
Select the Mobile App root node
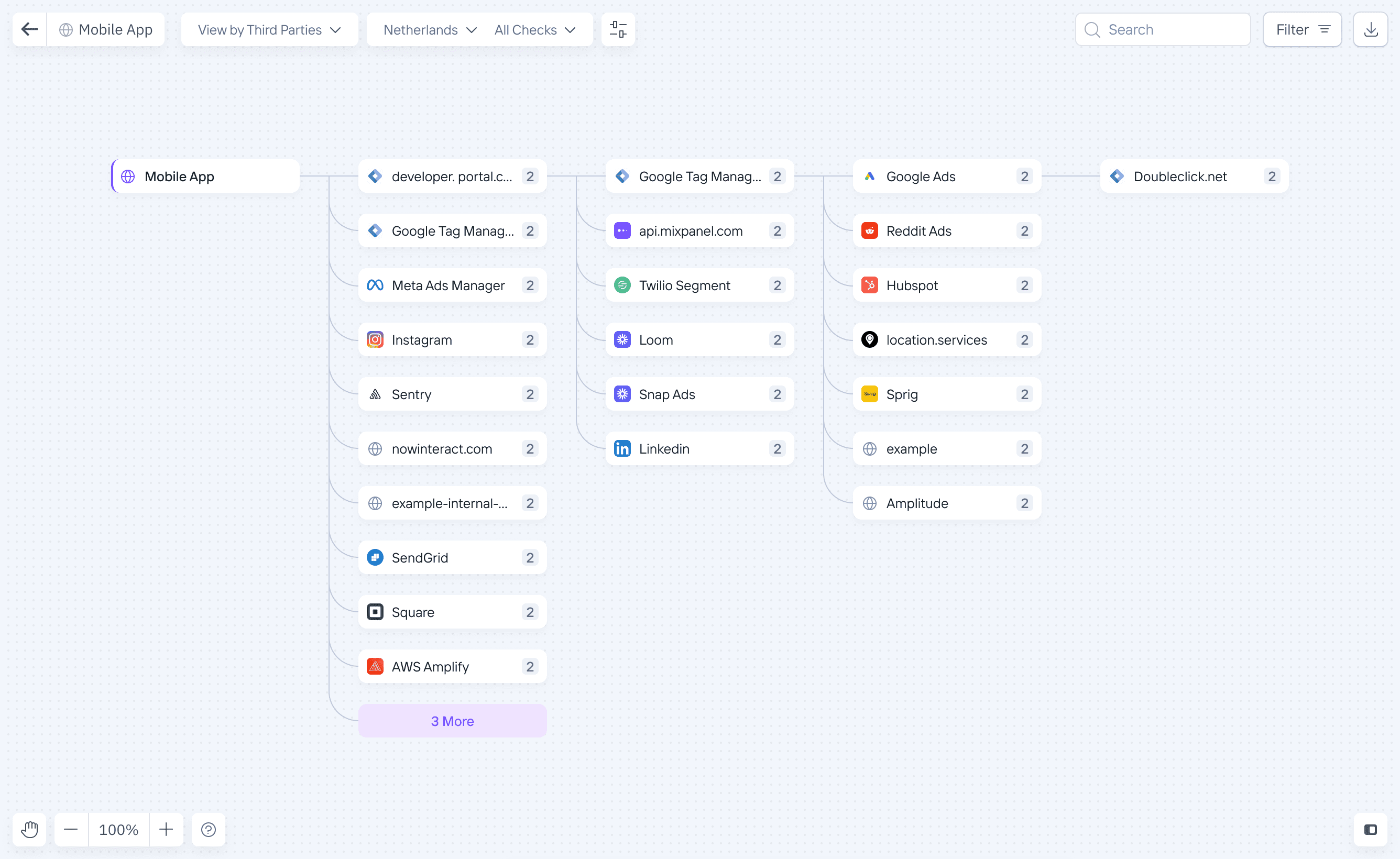pyautogui.click(x=206, y=177)
